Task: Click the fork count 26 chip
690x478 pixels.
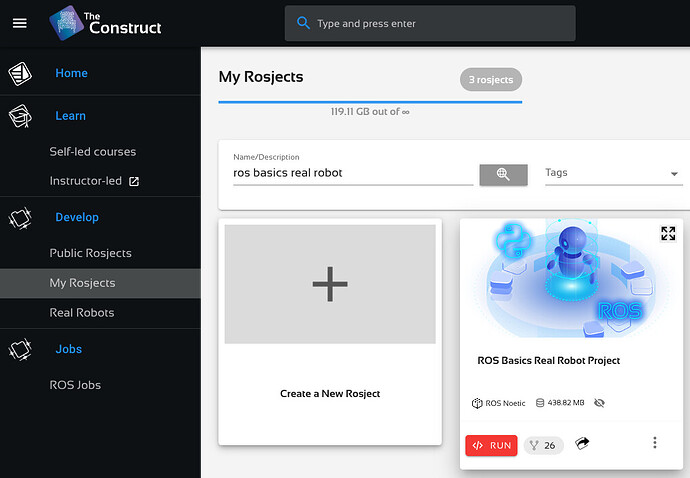Action: 543,445
